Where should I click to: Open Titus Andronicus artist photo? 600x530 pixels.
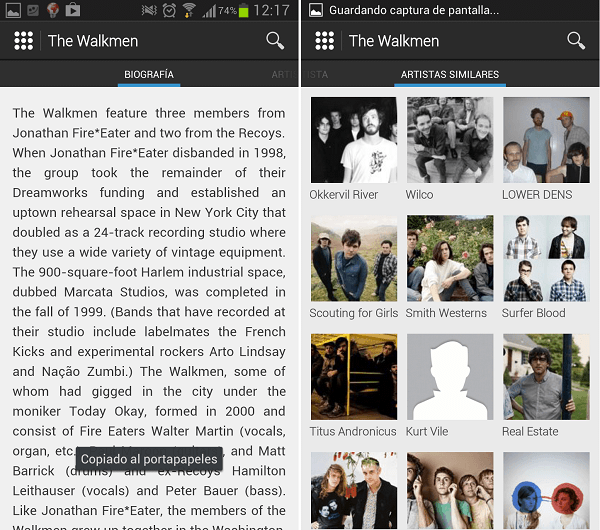354,377
